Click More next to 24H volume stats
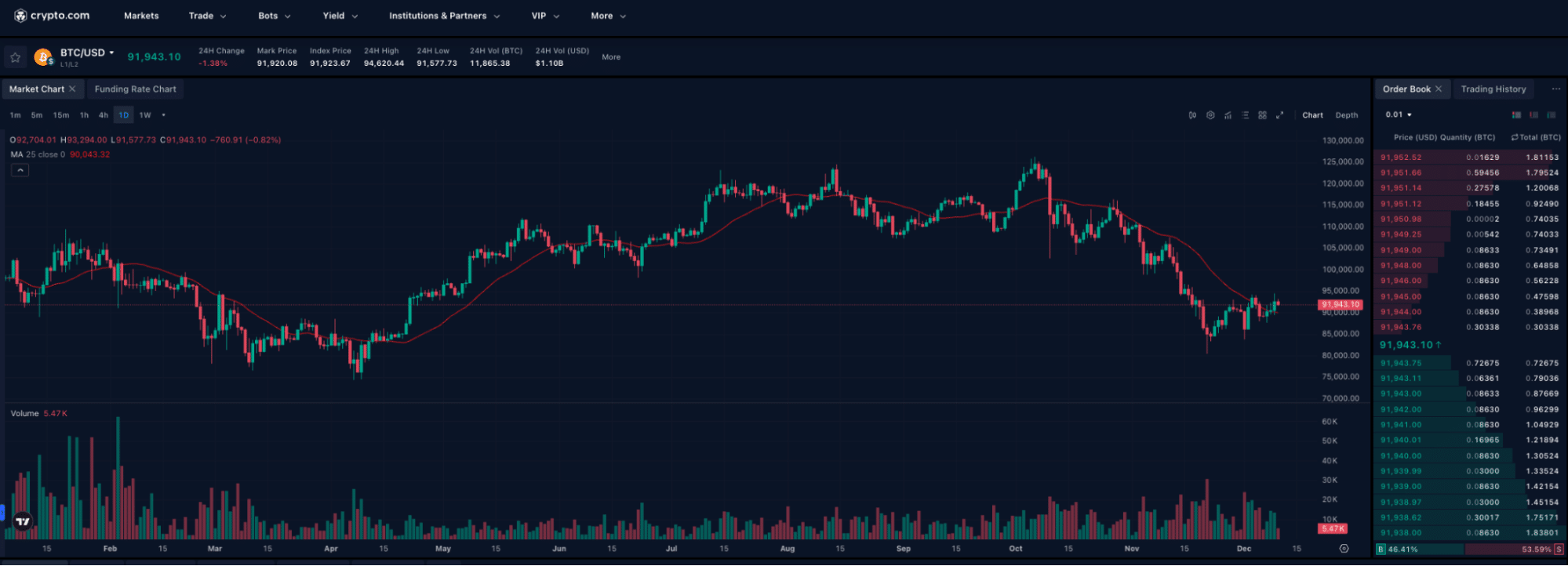1568x566 pixels. pyautogui.click(x=611, y=57)
